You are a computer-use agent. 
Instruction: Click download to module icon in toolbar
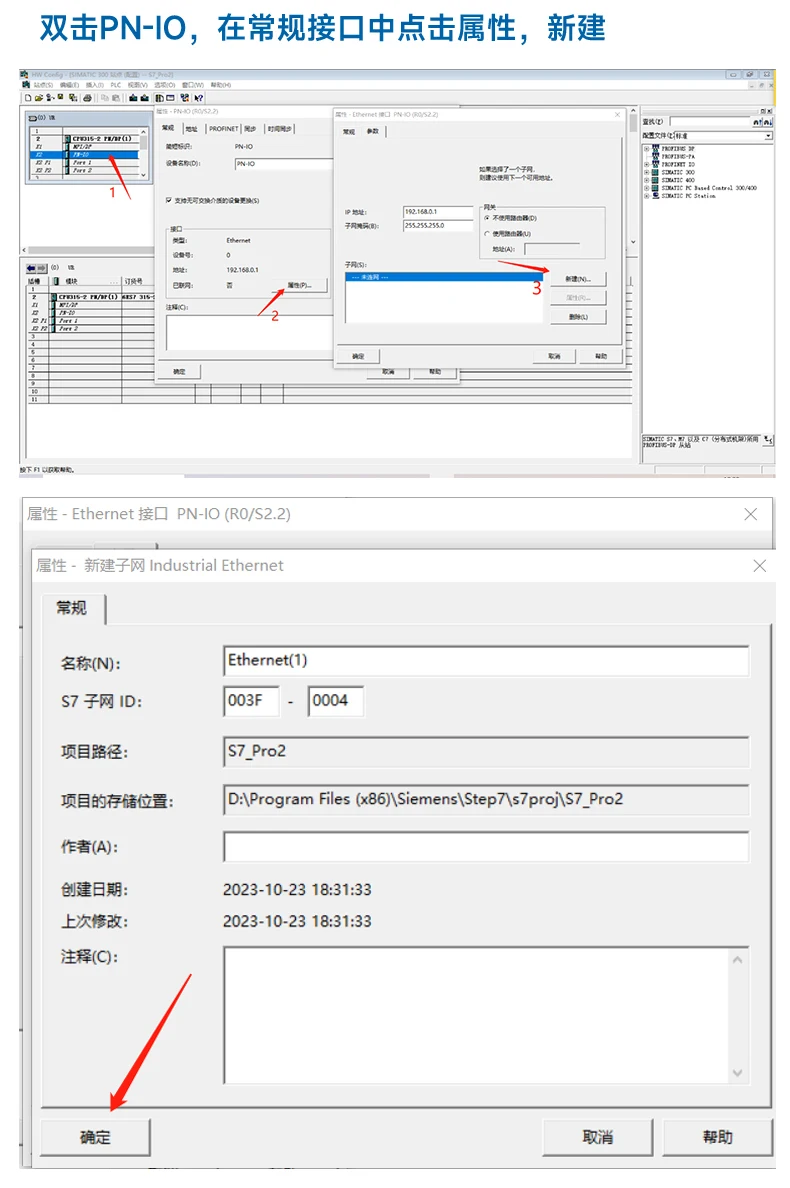click(x=133, y=97)
